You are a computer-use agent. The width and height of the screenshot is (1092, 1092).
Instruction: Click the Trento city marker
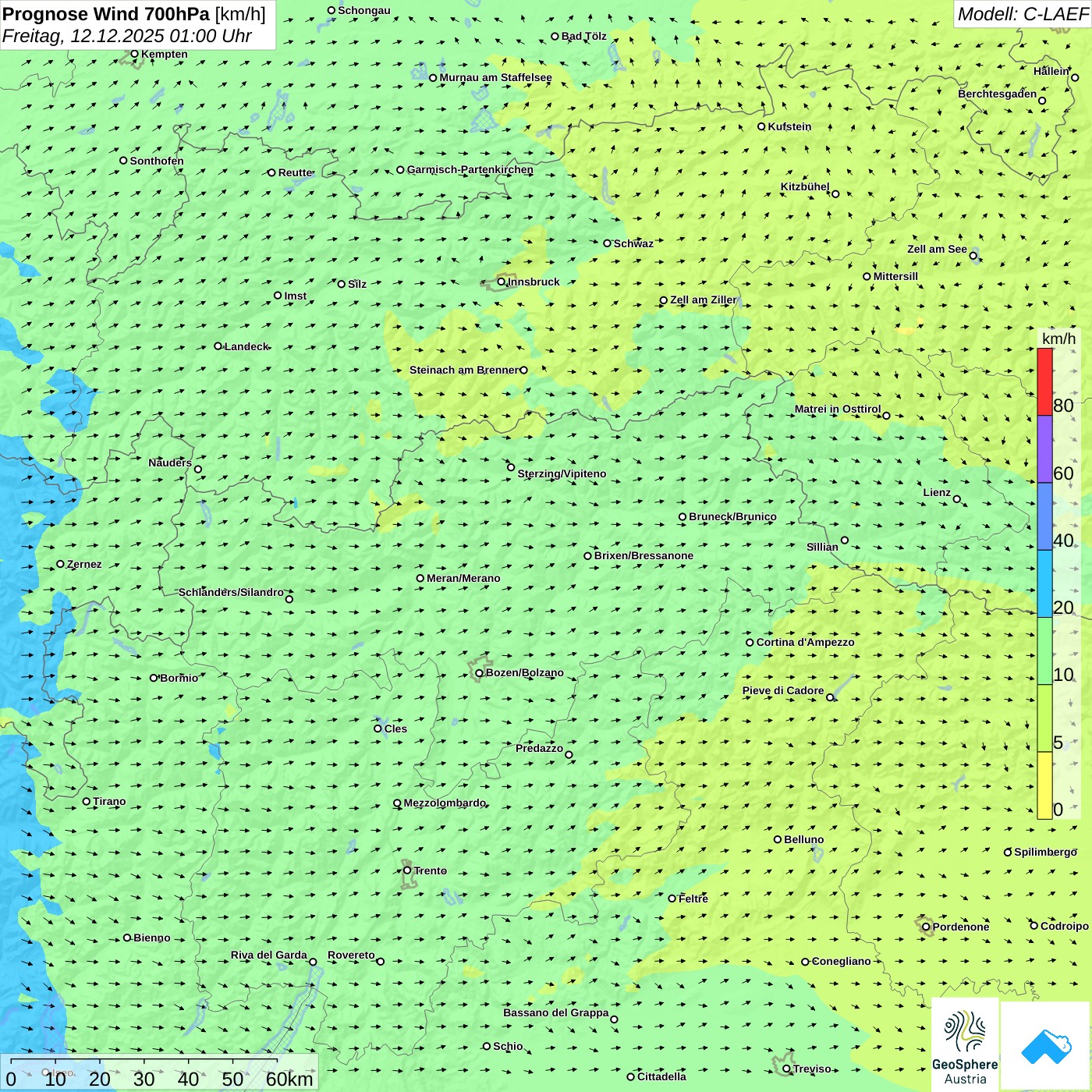[x=407, y=870]
